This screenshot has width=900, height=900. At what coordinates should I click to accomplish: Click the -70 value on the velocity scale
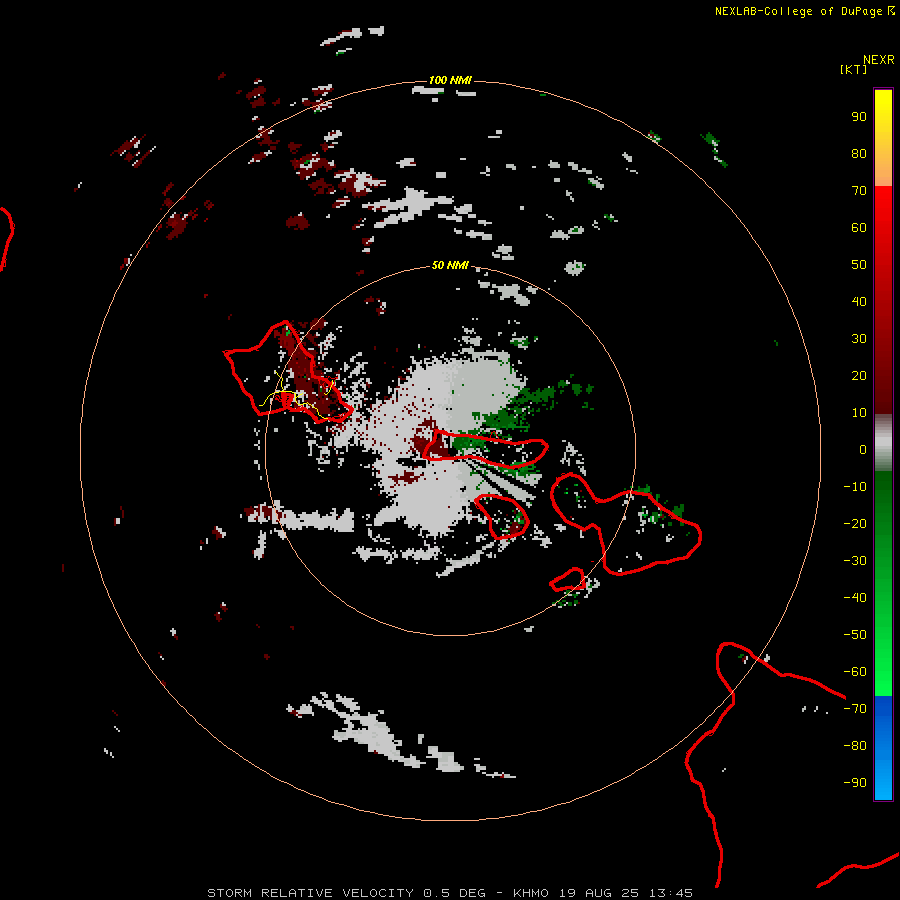tap(855, 709)
